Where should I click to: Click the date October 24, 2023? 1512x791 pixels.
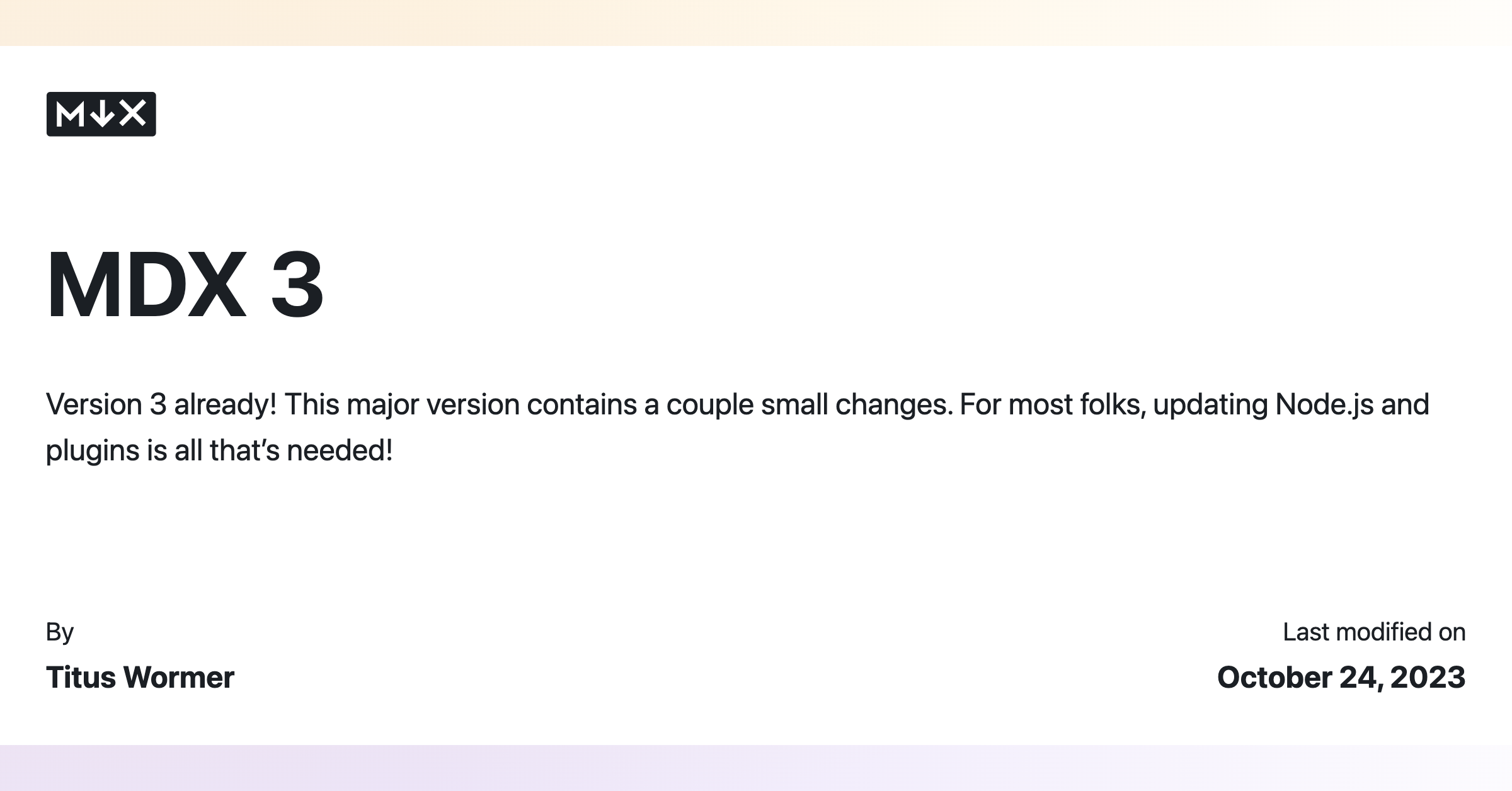(x=1341, y=678)
